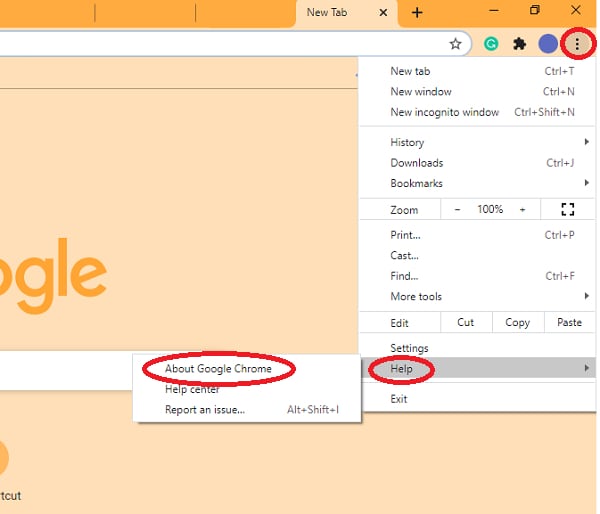Click the blue profile avatar

pyautogui.click(x=548, y=44)
